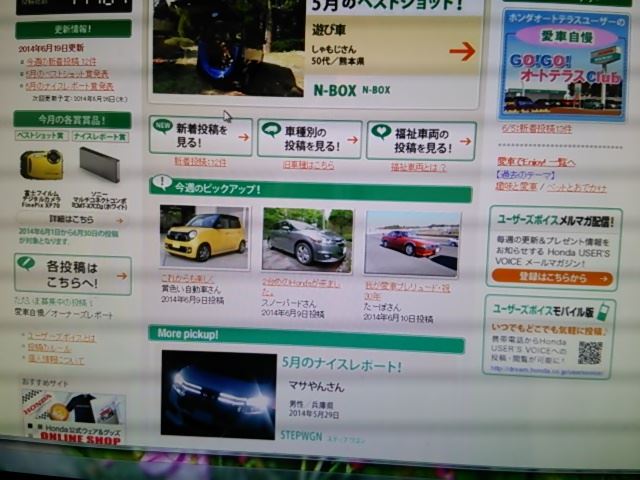Click the 各投稿はこちらへ button
The image size is (640, 480).
tap(73, 274)
